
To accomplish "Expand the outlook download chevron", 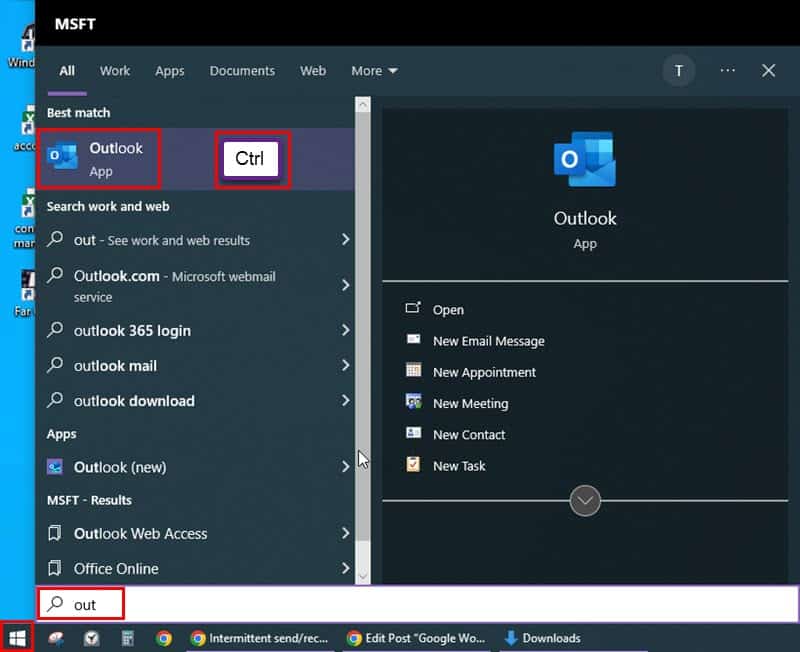I will pos(345,400).
